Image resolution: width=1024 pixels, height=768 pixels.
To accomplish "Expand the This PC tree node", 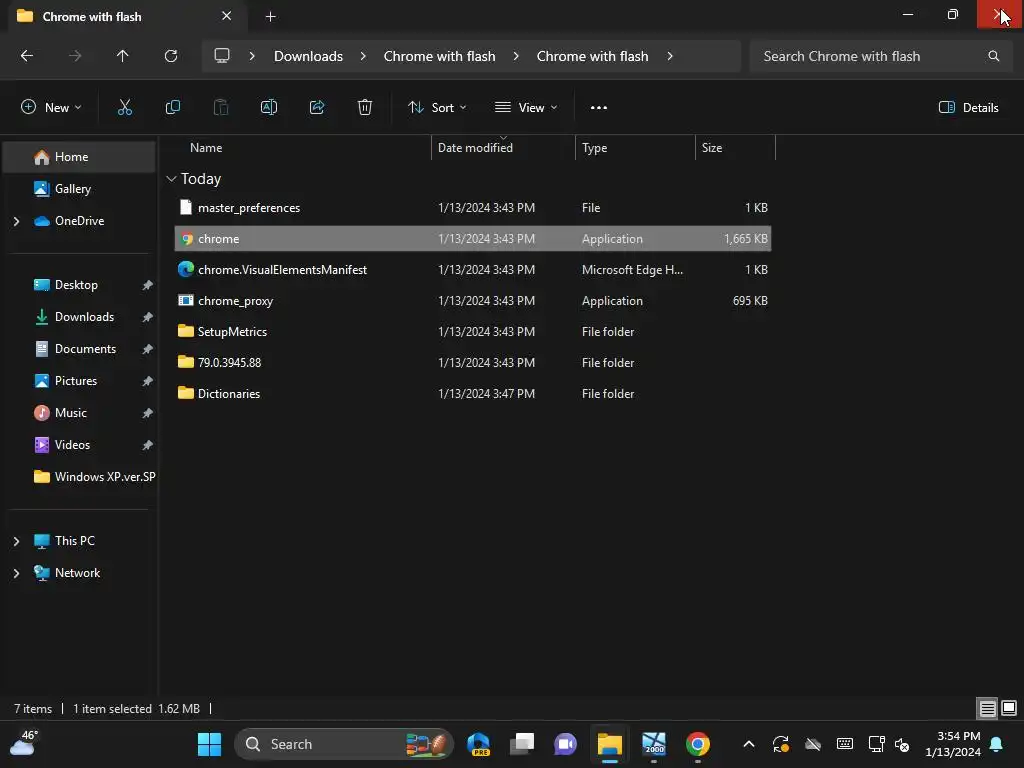I will [16, 541].
